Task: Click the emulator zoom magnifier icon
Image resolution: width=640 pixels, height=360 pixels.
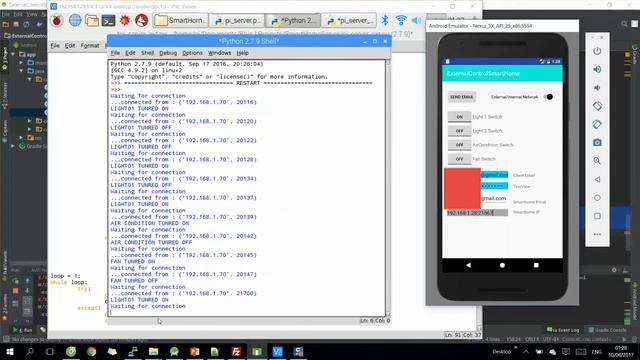Action: (597, 161)
